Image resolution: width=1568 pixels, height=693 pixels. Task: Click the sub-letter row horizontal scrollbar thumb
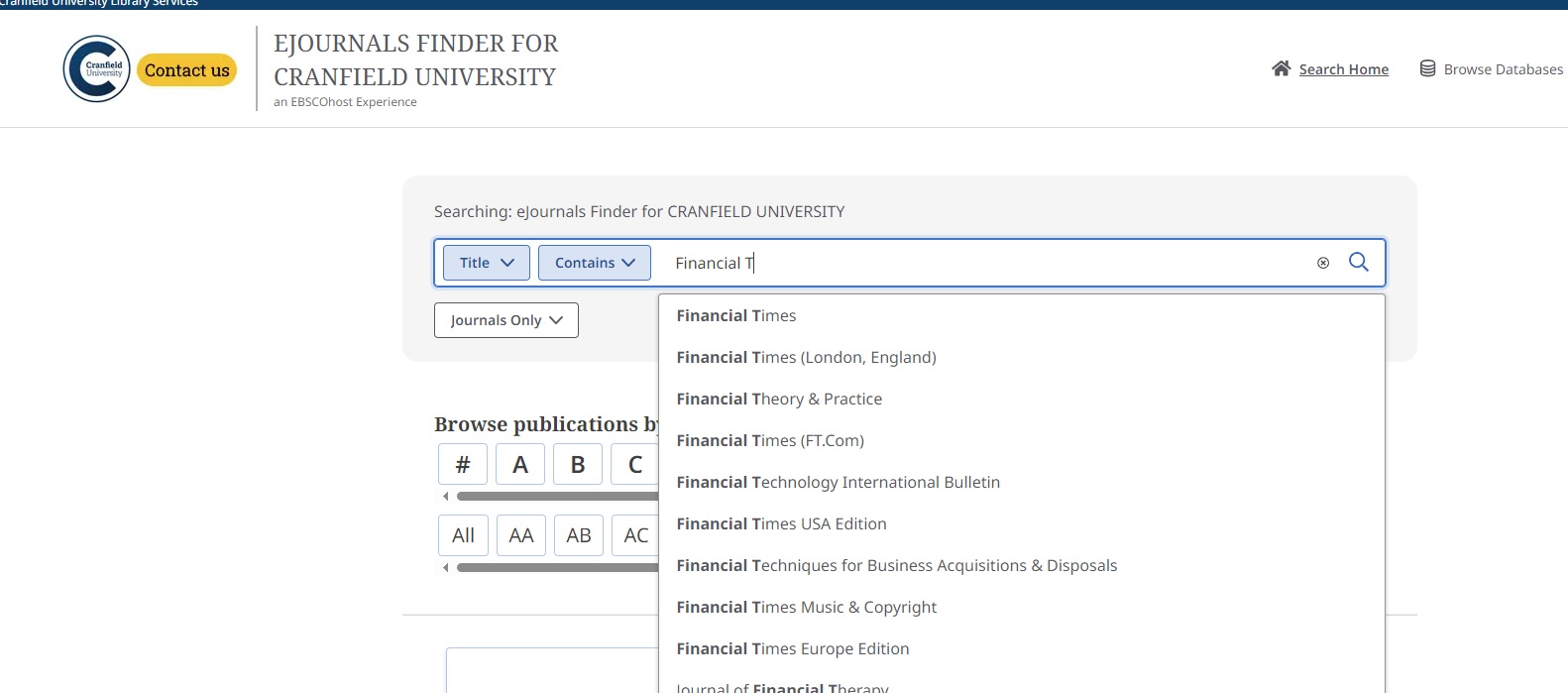[x=558, y=568]
